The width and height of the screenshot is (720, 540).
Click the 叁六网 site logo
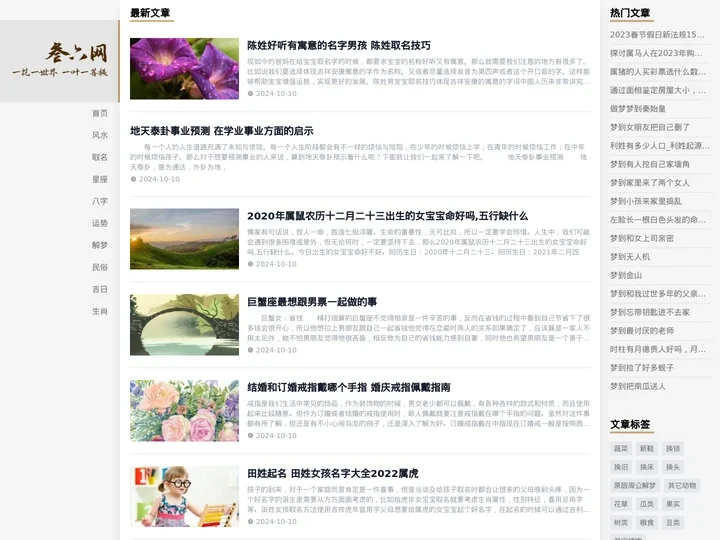pos(60,60)
